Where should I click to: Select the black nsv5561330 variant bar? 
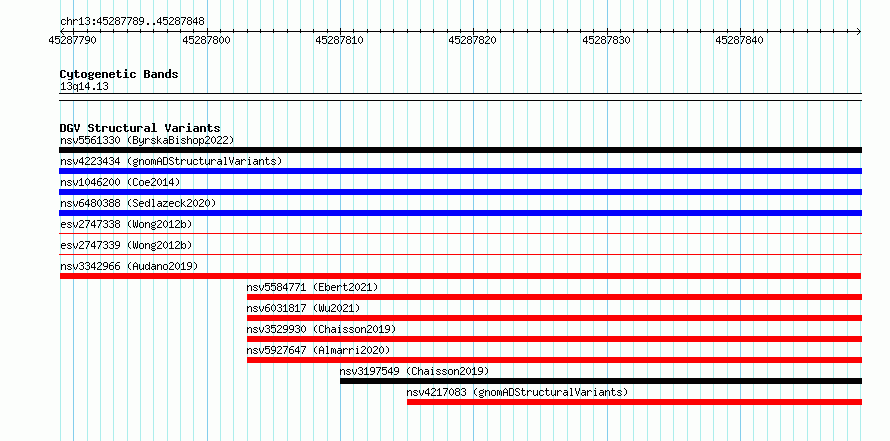point(460,150)
